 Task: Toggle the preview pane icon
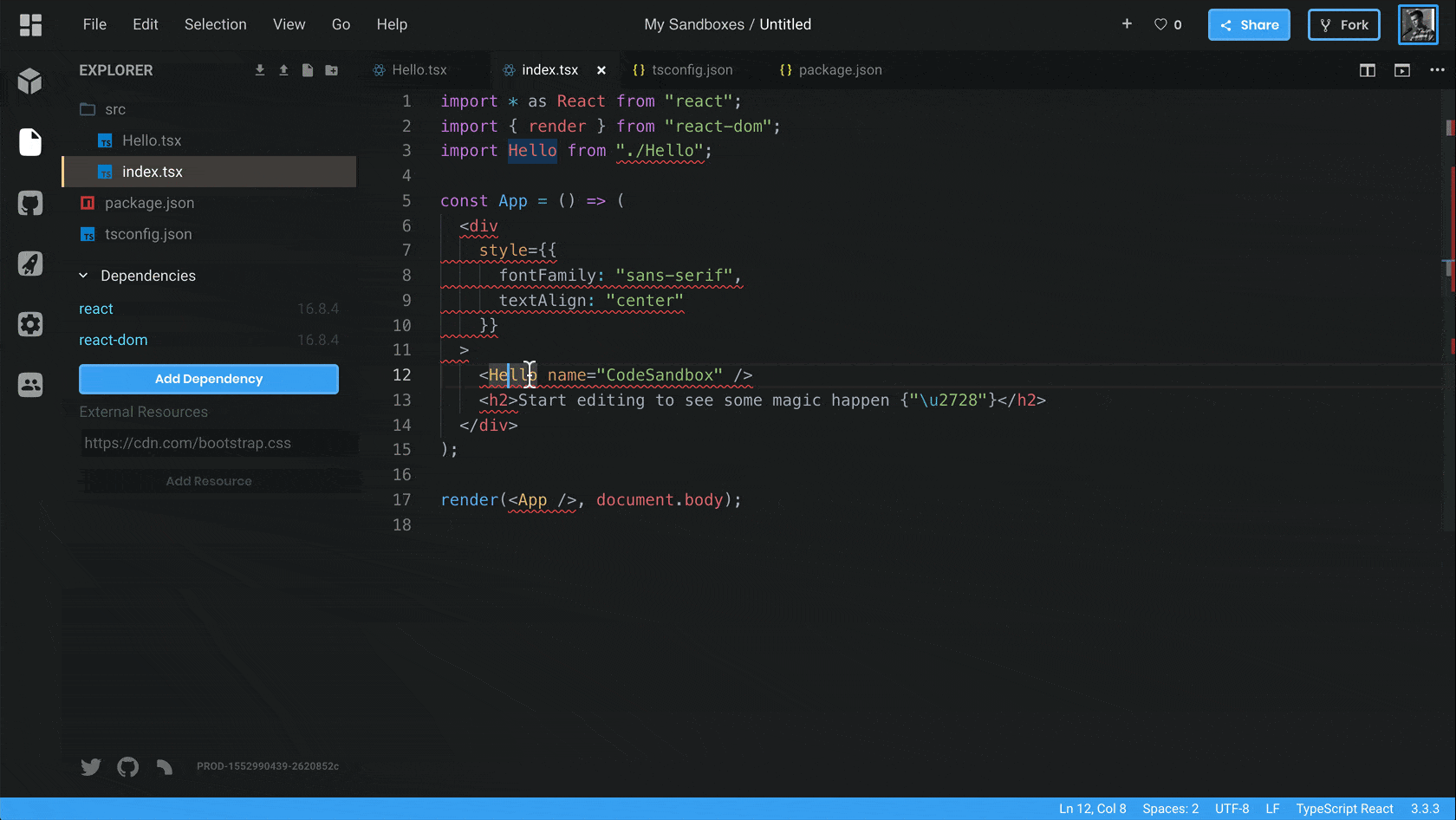click(1401, 70)
